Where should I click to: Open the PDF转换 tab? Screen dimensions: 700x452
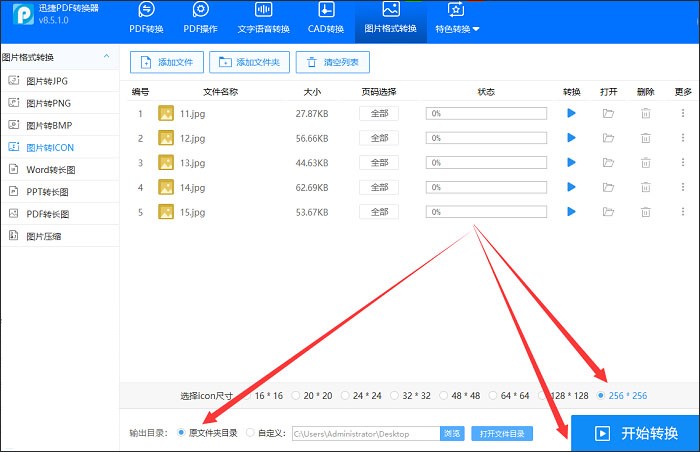(146, 19)
